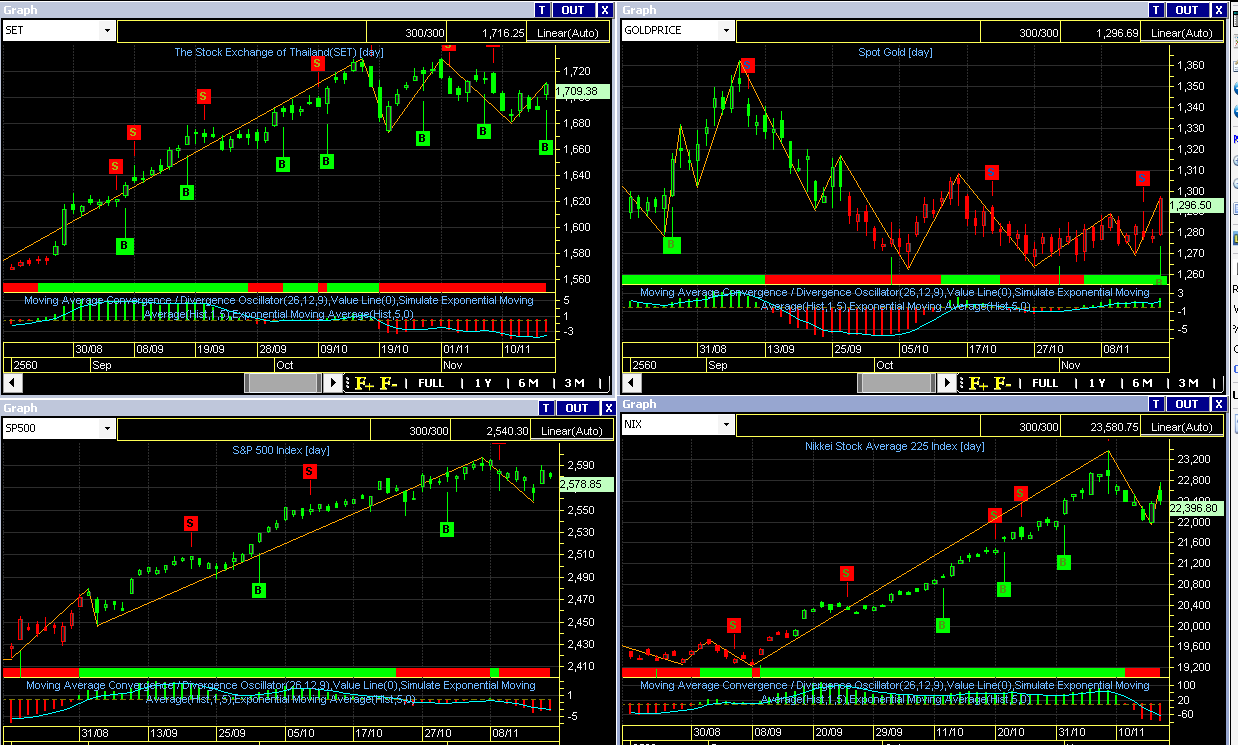Click Linear(Auto) on the GOLDPRICE graph
The height and width of the screenshot is (745, 1238).
[1182, 33]
